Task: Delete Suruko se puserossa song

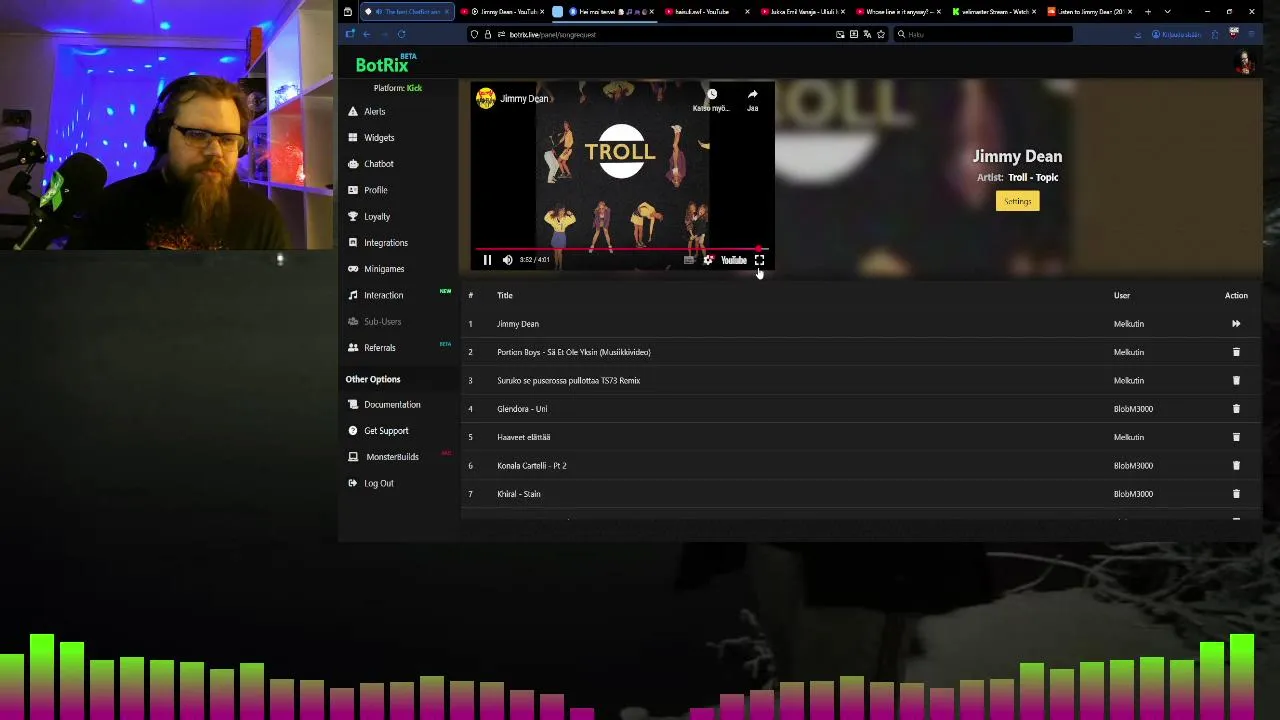Action: [x=1236, y=380]
